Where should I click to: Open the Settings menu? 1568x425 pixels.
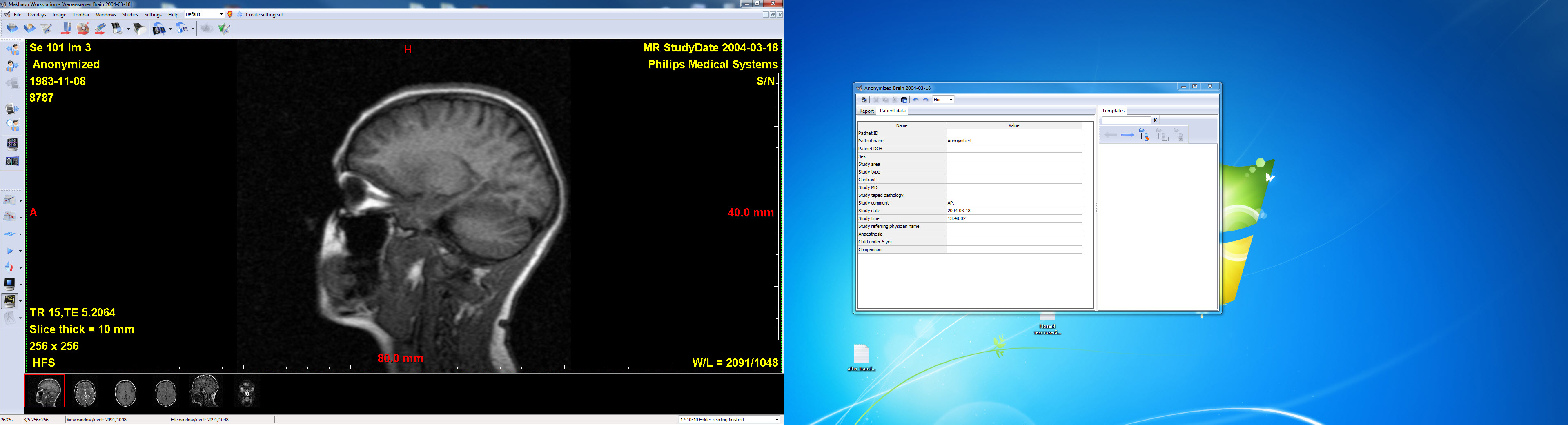(x=153, y=15)
